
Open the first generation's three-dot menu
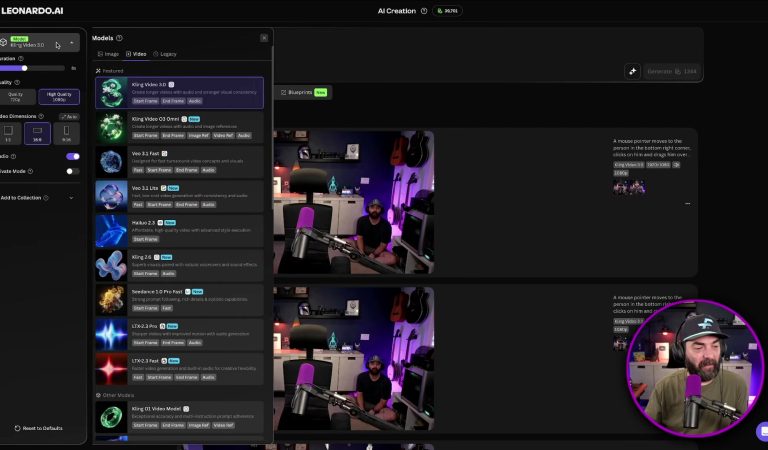click(x=687, y=204)
